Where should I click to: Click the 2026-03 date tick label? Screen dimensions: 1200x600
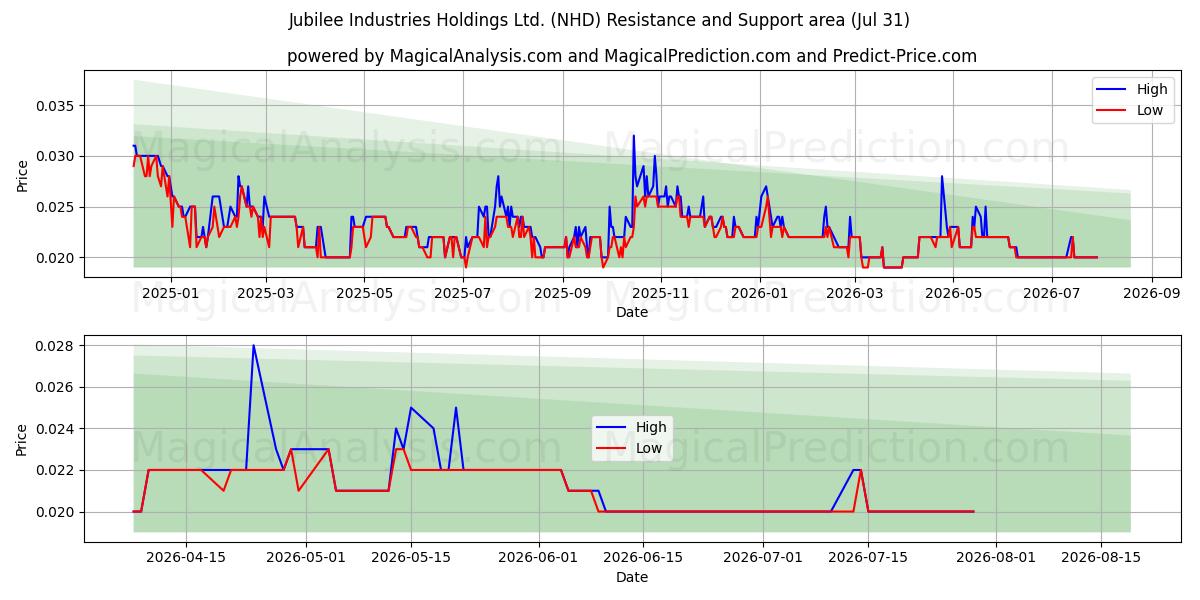tap(854, 293)
